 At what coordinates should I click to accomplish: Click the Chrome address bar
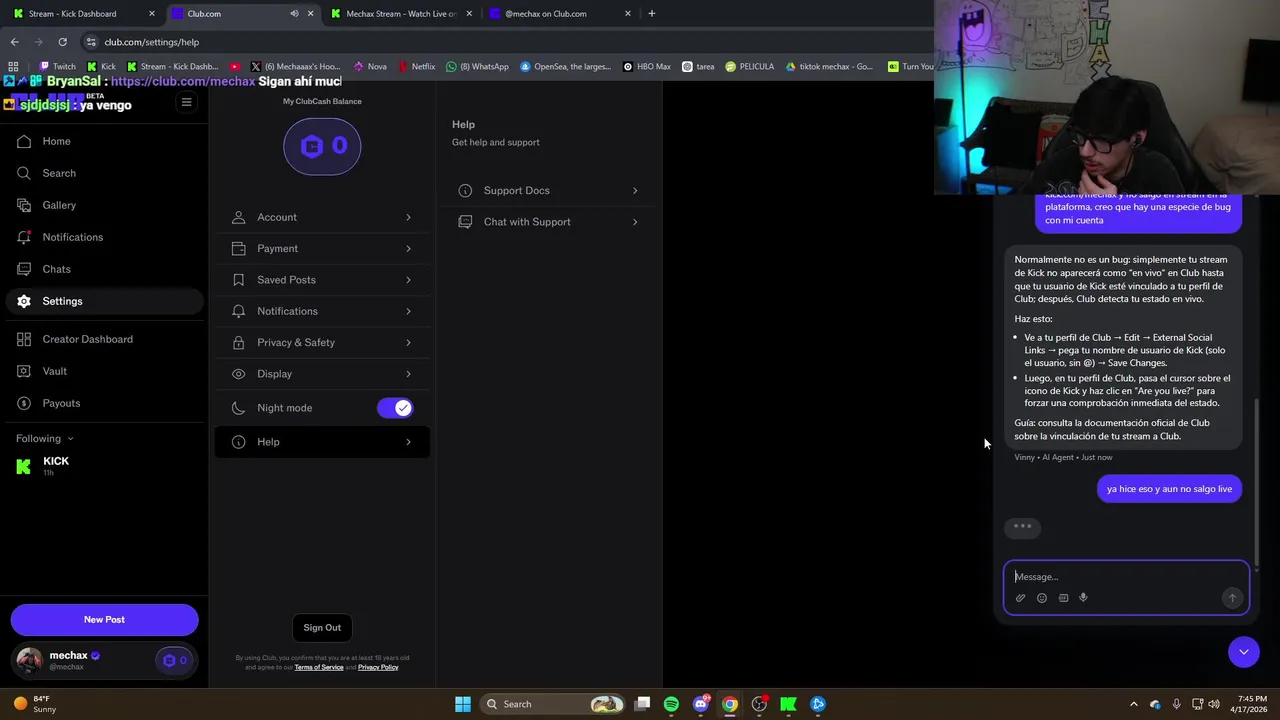[x=500, y=42]
